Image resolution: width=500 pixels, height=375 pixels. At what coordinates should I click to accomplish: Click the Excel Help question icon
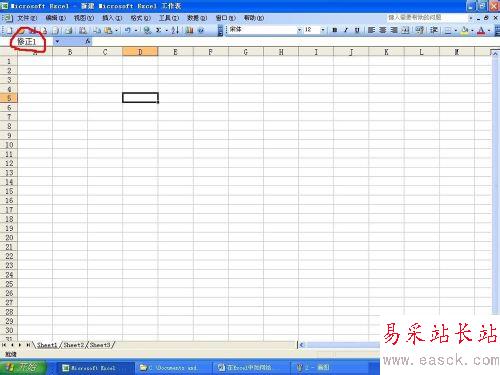tap(201, 30)
